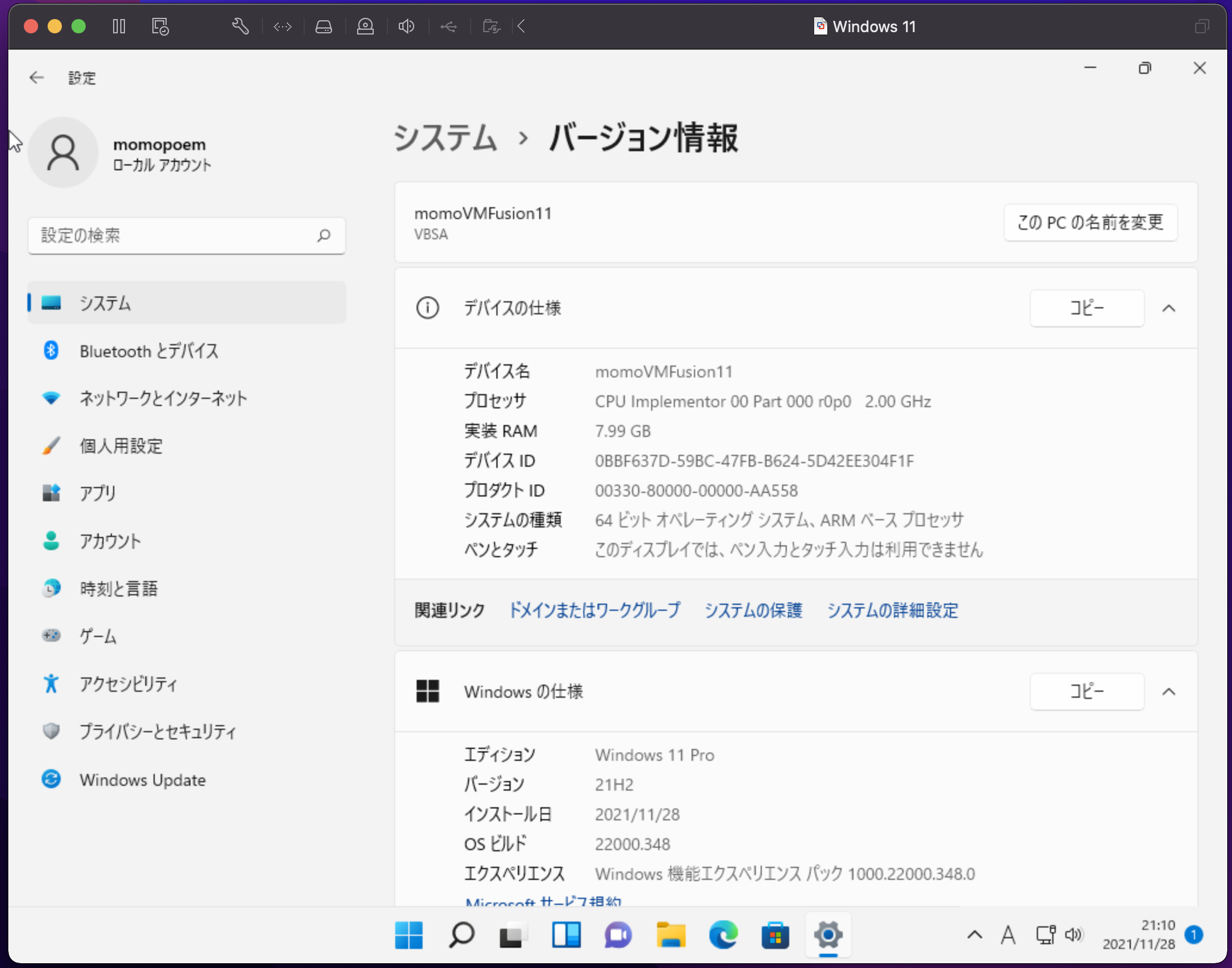Open 個人用設定 settings

point(187,446)
